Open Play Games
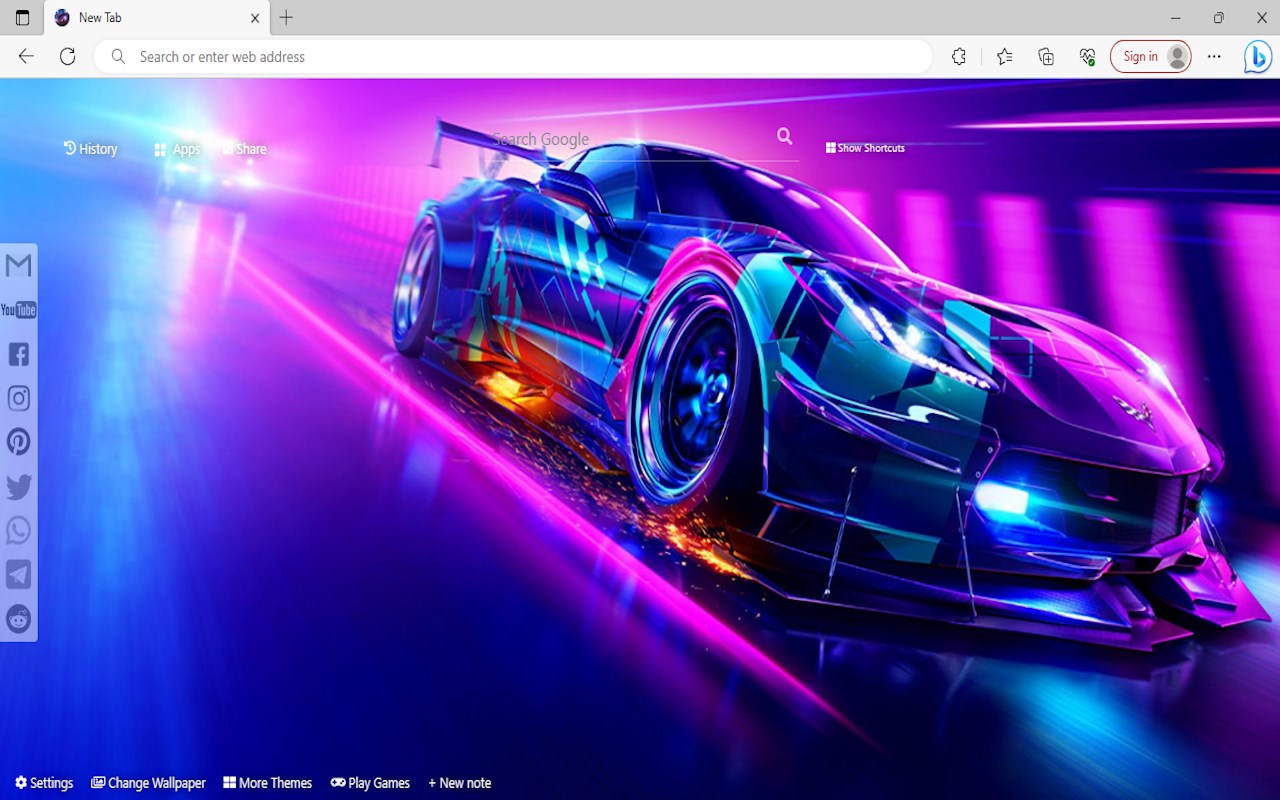 click(370, 783)
